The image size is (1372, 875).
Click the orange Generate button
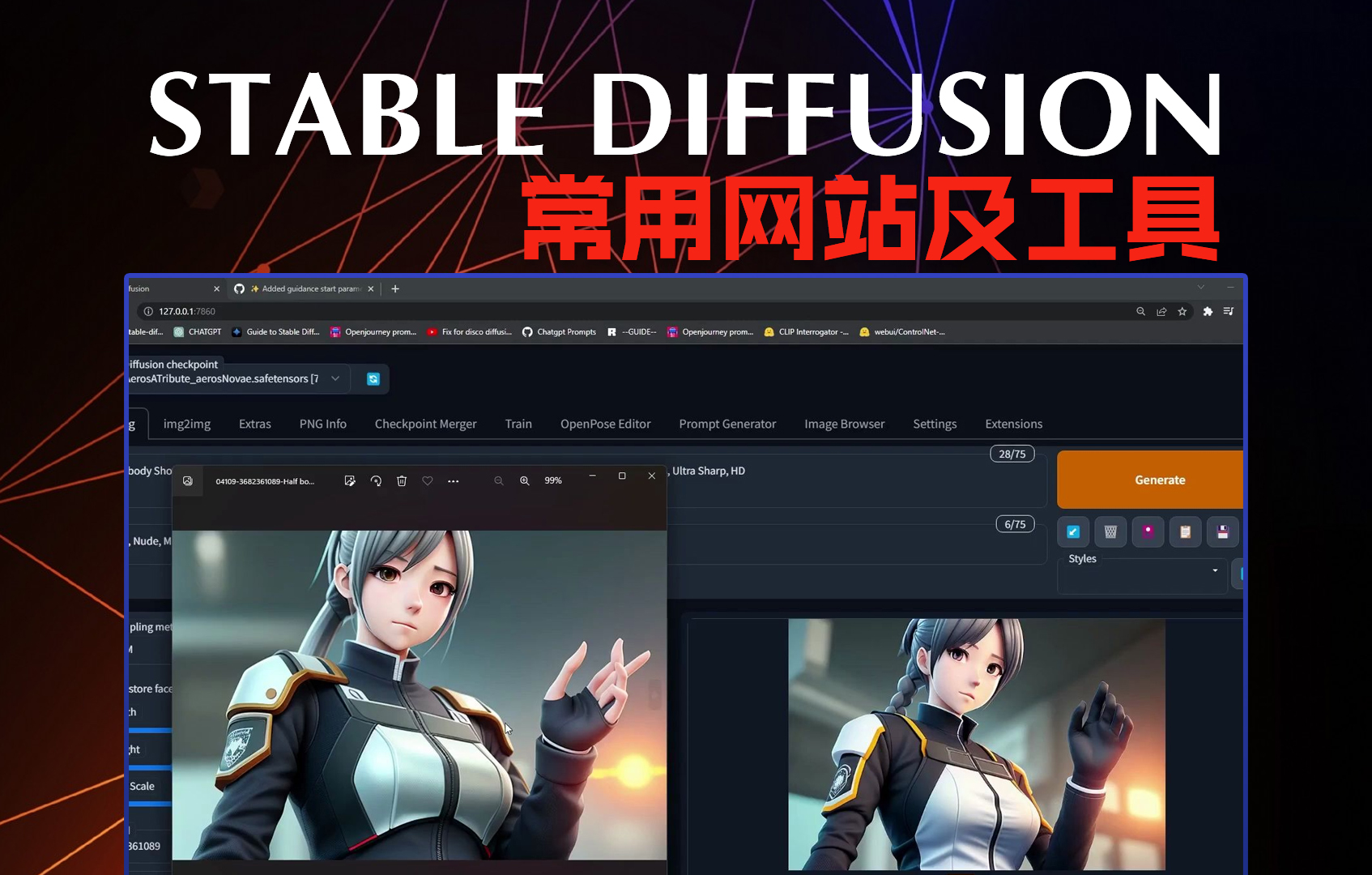tap(1150, 480)
